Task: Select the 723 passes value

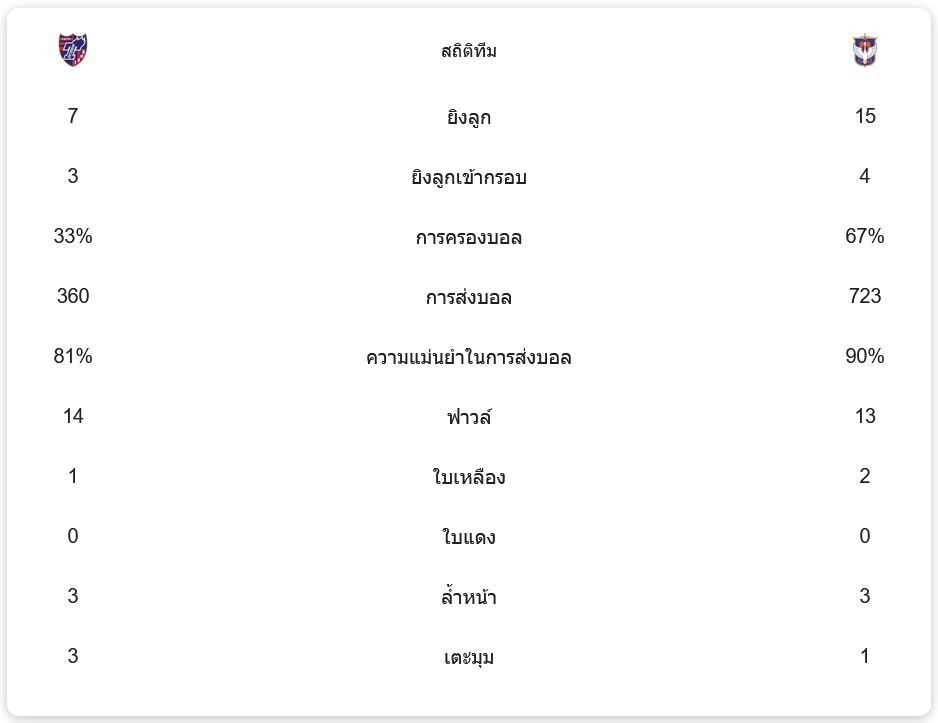Action: [x=865, y=296]
